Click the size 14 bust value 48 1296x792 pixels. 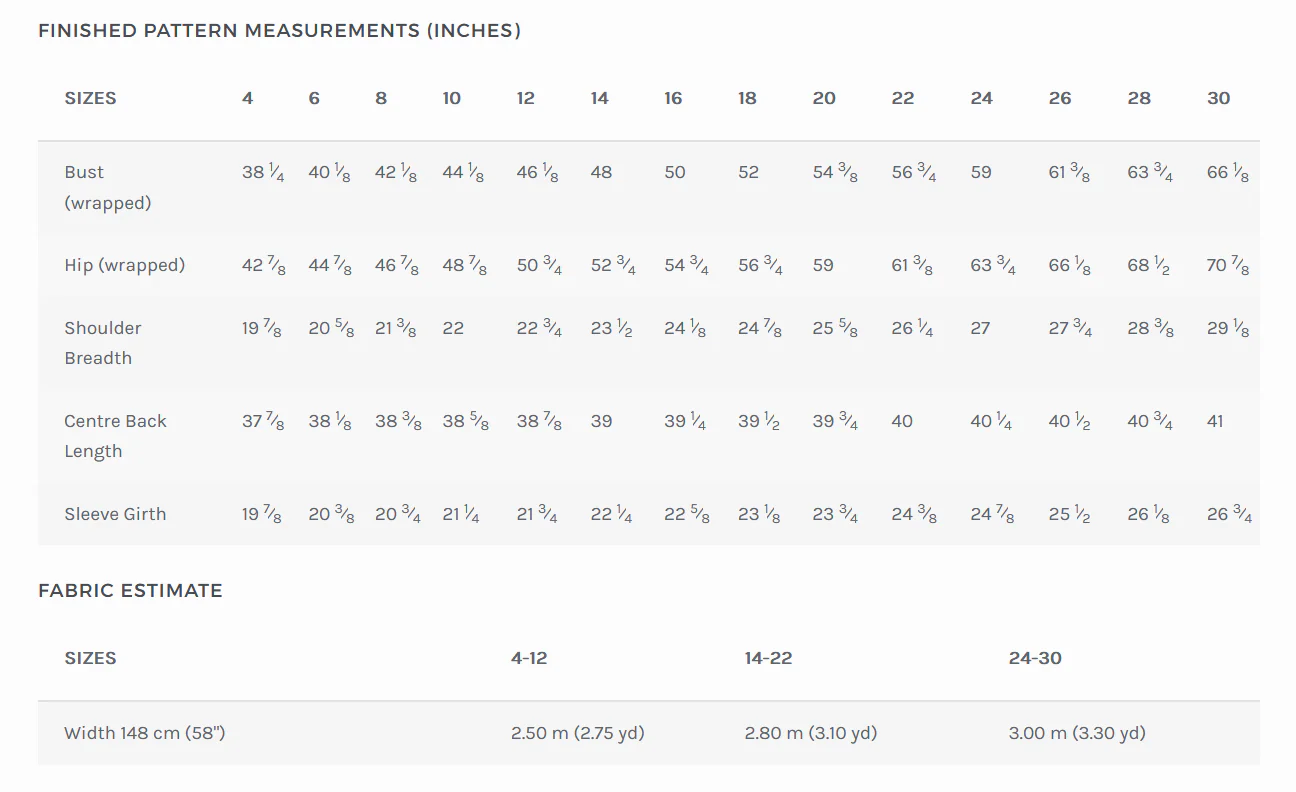coord(601,172)
